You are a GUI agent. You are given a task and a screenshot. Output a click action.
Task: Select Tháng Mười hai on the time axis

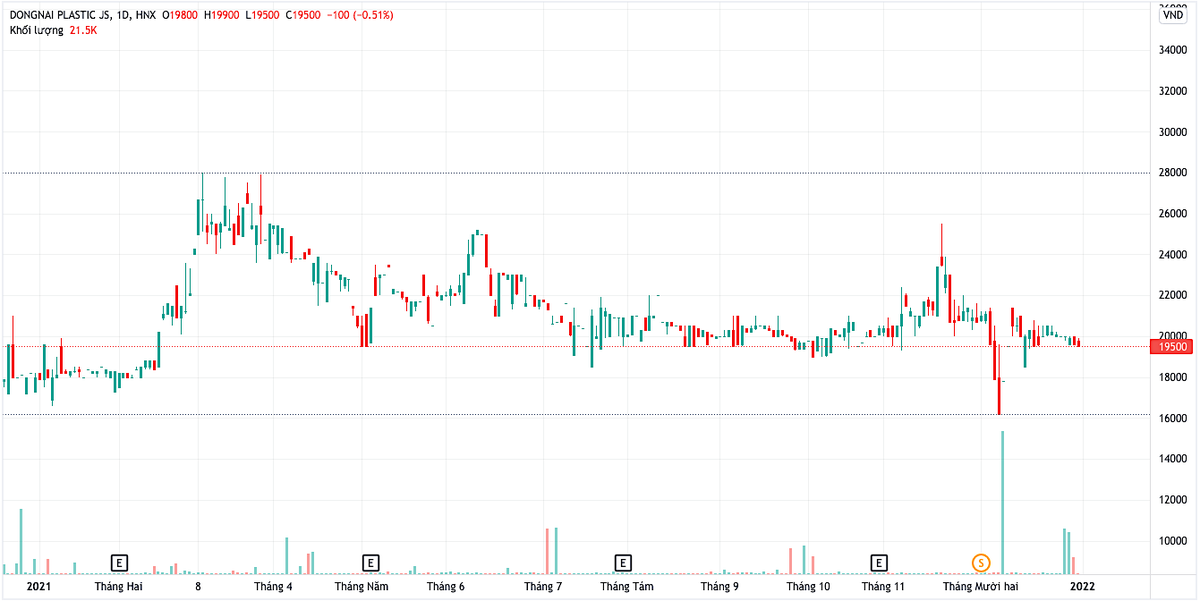(x=981, y=586)
